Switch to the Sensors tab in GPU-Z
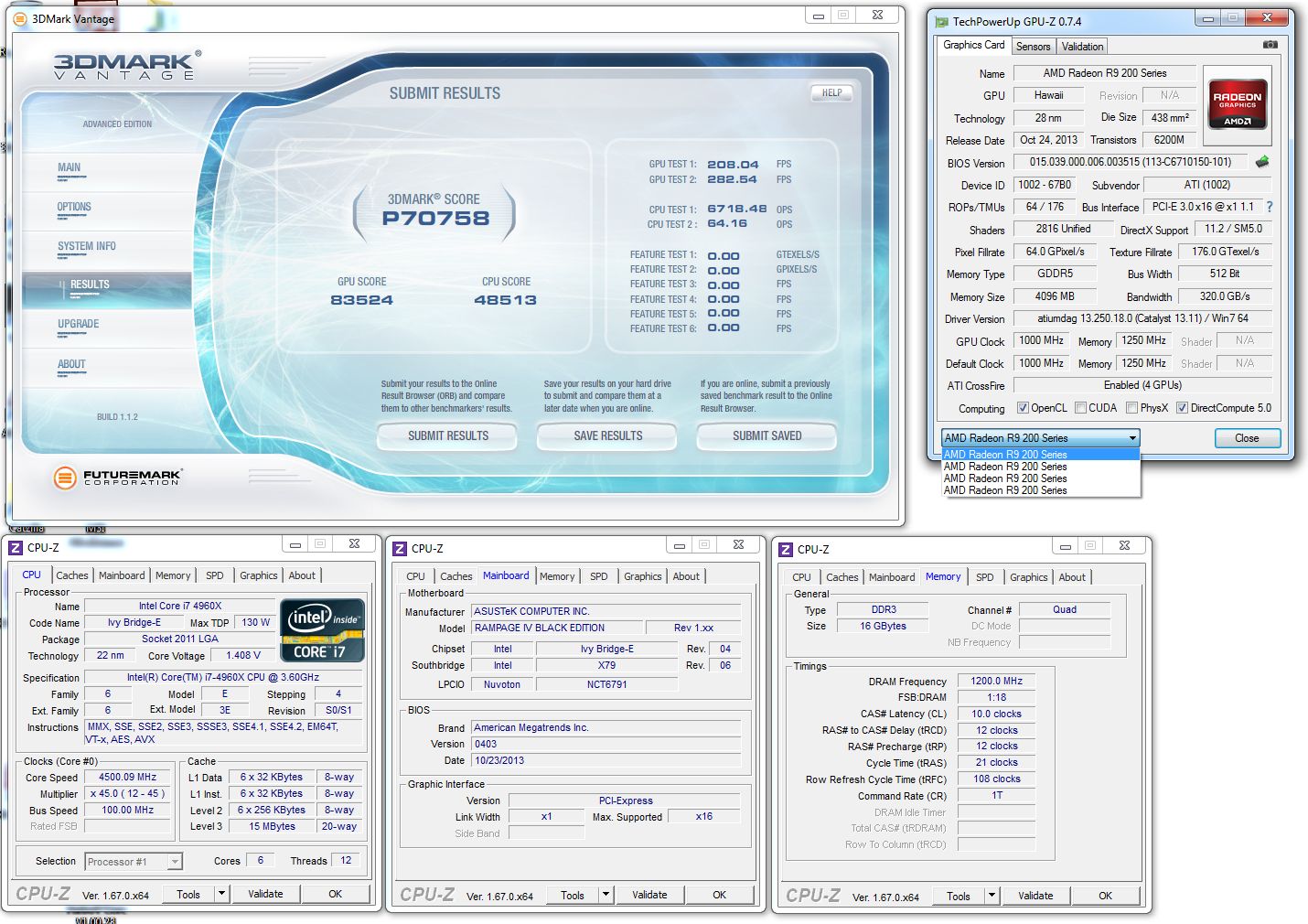 coord(1034,47)
